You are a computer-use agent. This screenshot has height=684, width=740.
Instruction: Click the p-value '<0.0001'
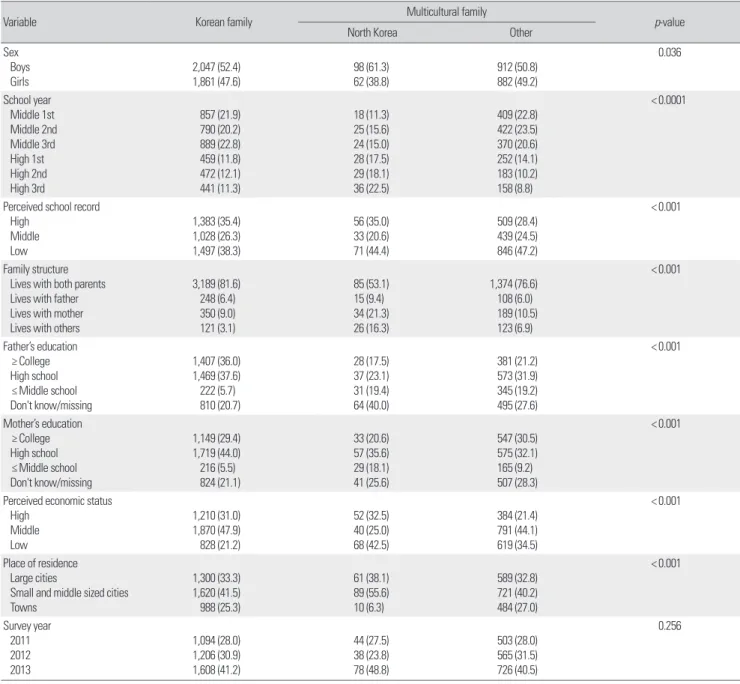[x=668, y=100]
